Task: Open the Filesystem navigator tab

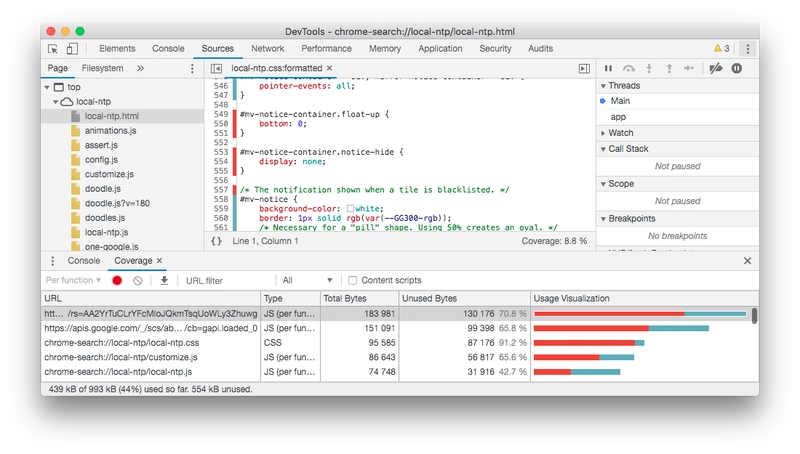Action: coord(102,68)
